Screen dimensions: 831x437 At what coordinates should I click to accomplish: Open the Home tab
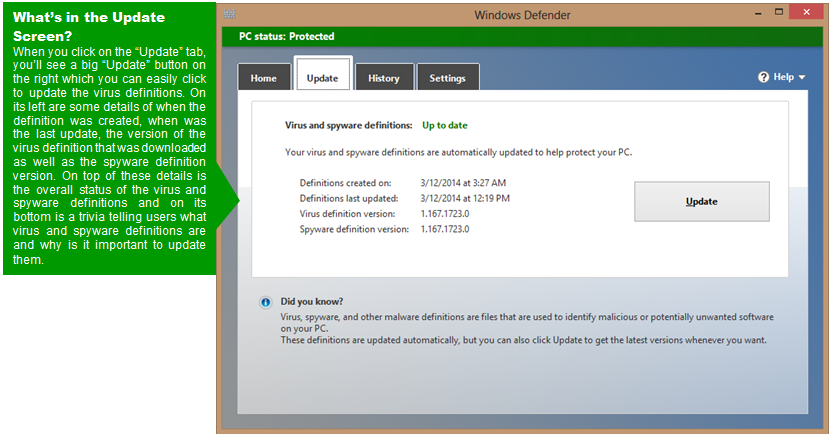(x=264, y=78)
